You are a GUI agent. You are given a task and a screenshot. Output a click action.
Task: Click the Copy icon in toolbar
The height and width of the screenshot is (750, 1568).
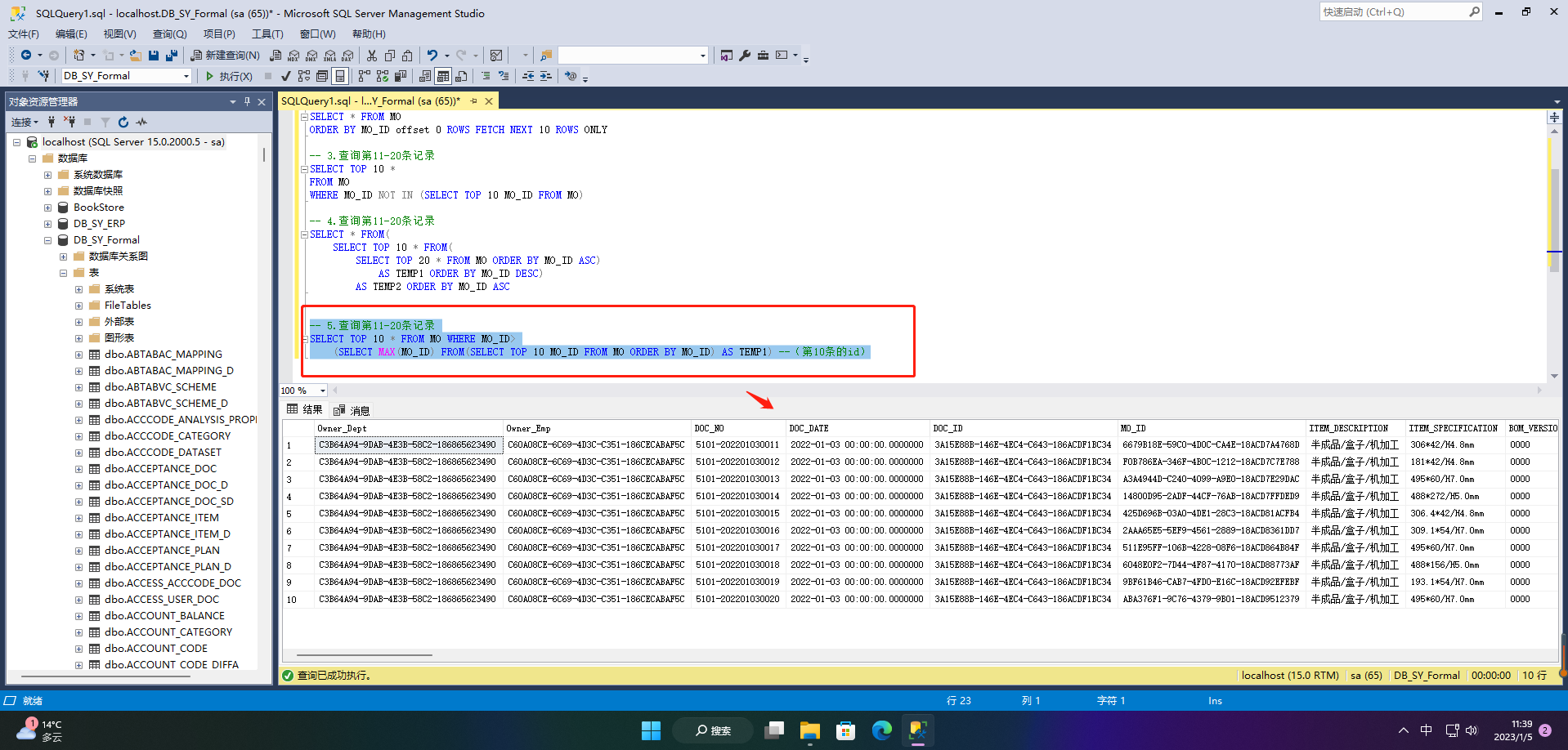pos(390,56)
